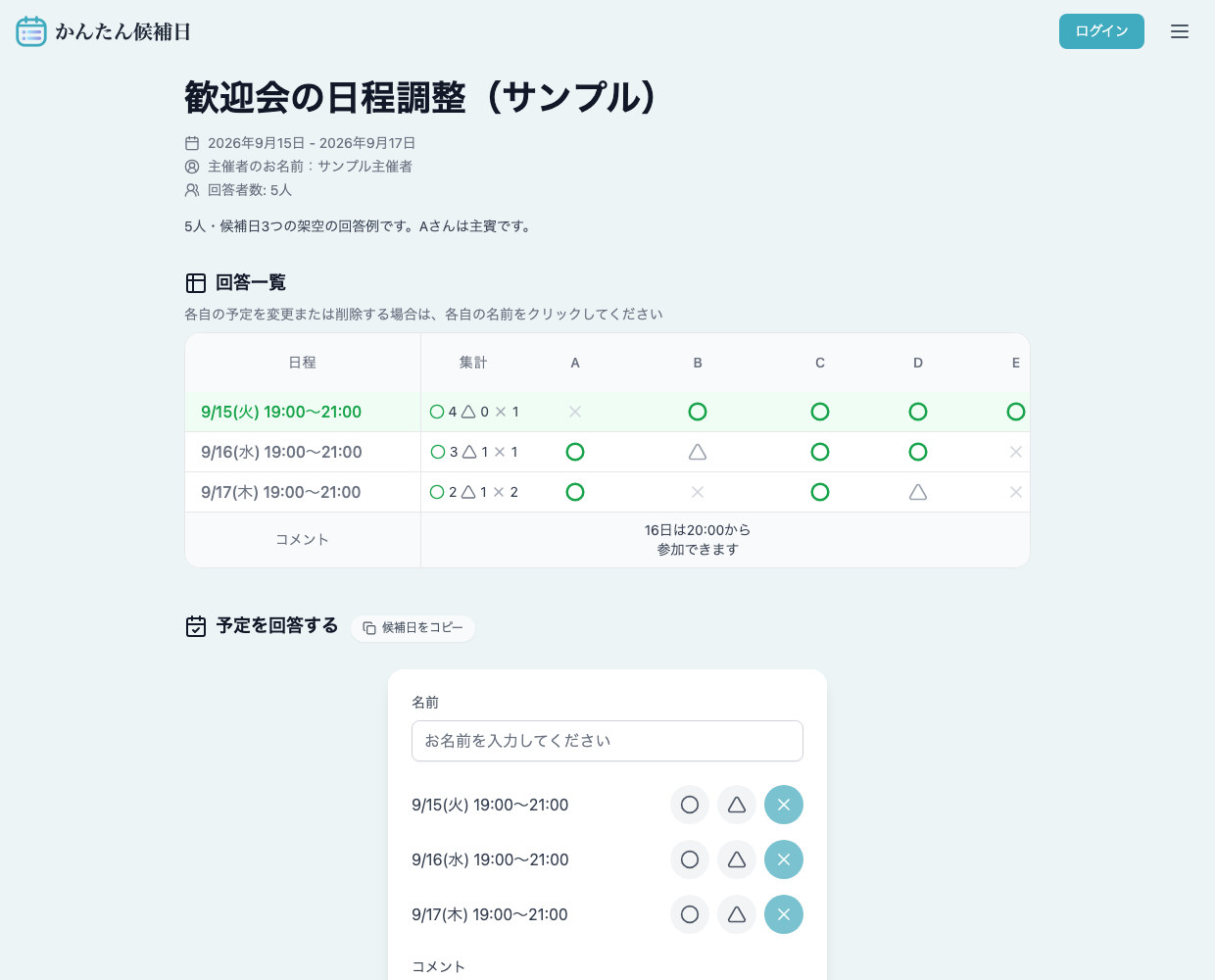Open the hamburger menu
Screen dimensions: 1215x980
pos(1180,31)
